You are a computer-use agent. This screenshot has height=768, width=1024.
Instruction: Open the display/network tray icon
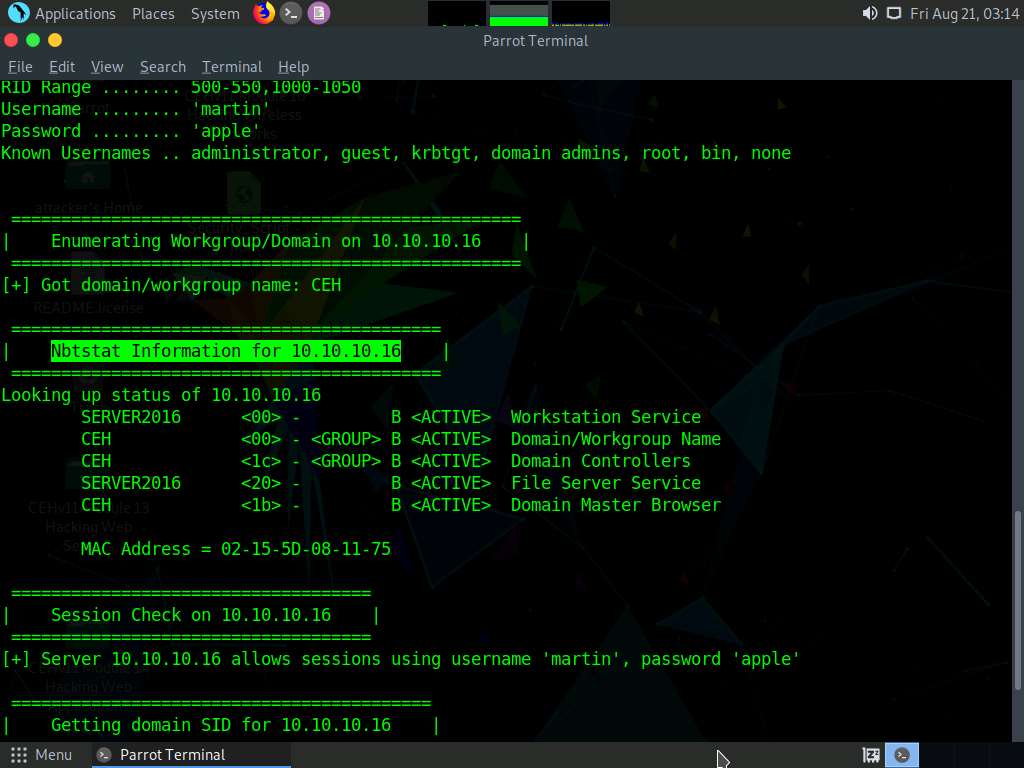coord(893,13)
